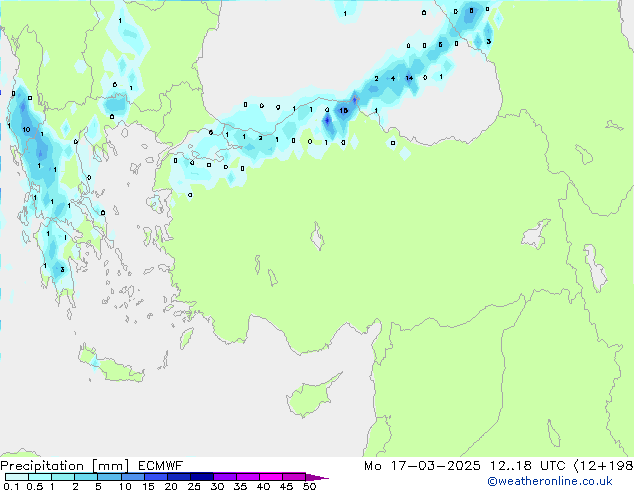Image resolution: width=634 pixels, height=490 pixels.
Task: Pick the 40–45 mm magenta legend swatch
Action: [x=271, y=477]
